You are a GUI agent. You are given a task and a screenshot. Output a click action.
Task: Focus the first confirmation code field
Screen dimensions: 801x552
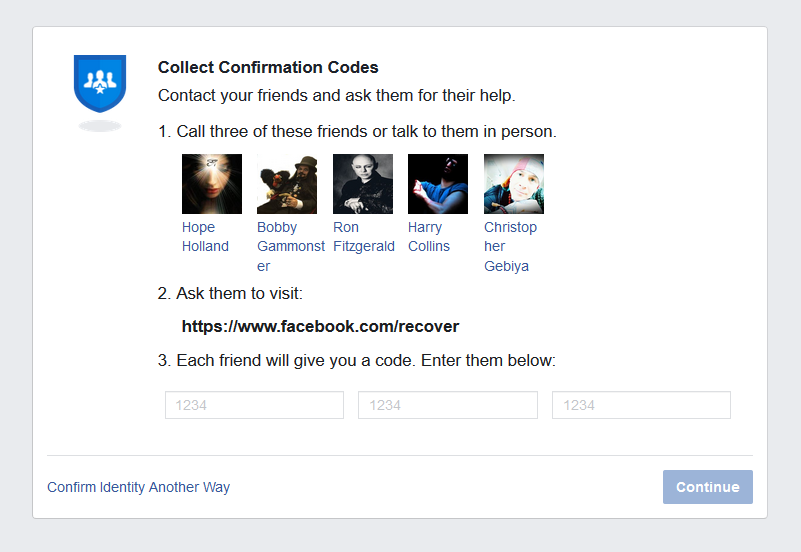point(254,405)
